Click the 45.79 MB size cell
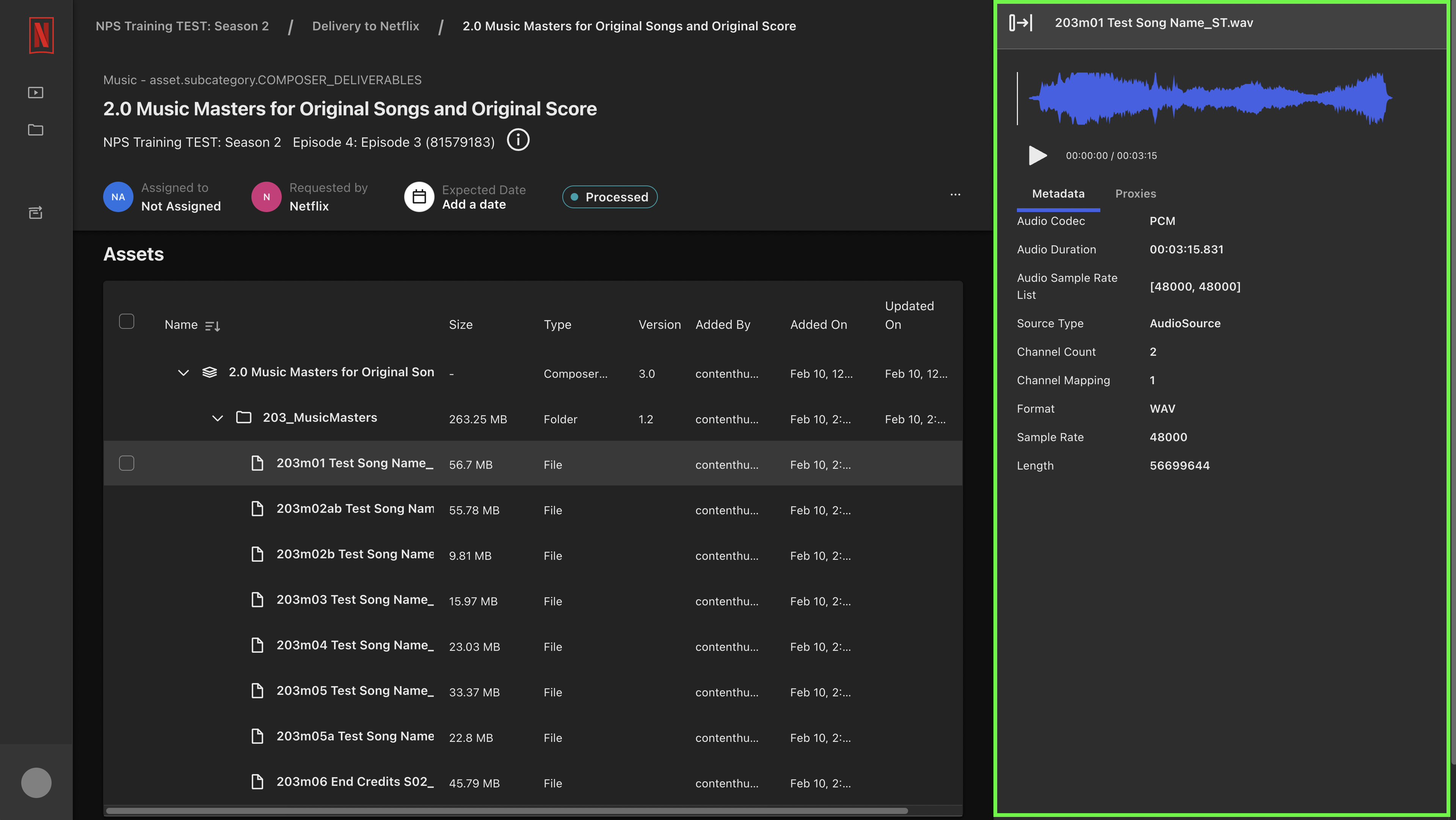This screenshot has width=1456, height=820. click(x=474, y=783)
